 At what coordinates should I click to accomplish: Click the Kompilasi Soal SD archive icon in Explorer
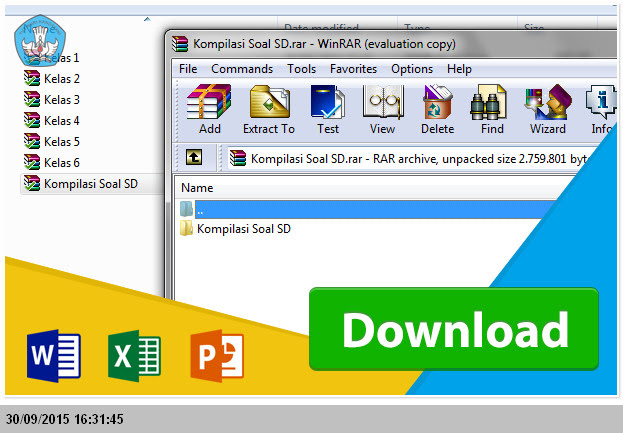click(32, 184)
